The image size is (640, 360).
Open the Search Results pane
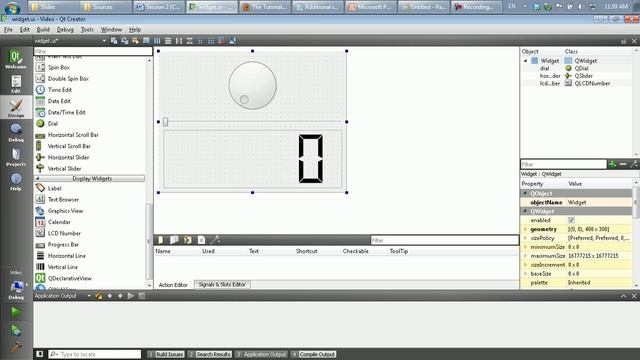coord(210,354)
